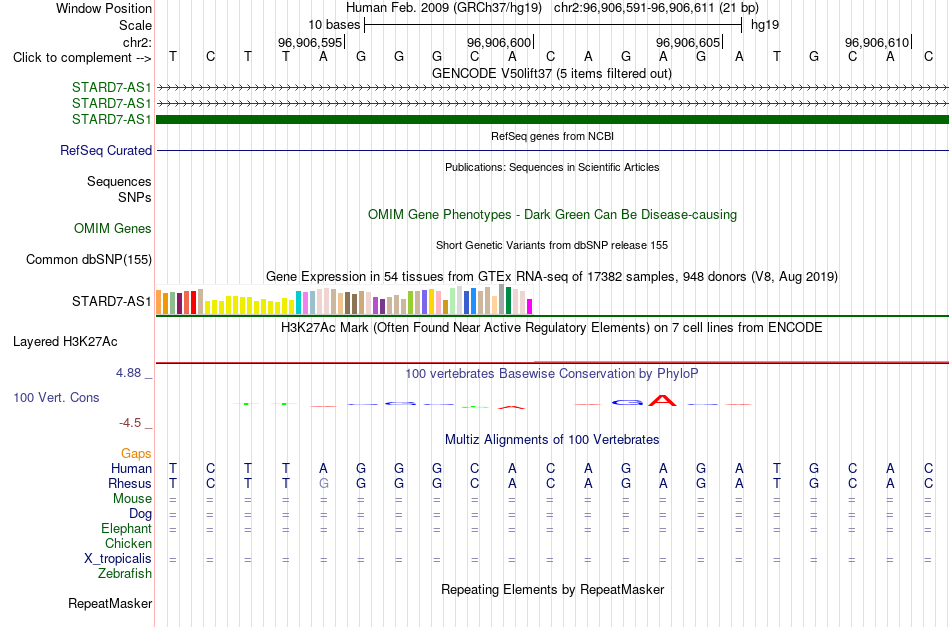Click the tall dark gray GTEx expression bar
Image resolution: width=950 pixels, height=627 pixels.
coord(501,299)
